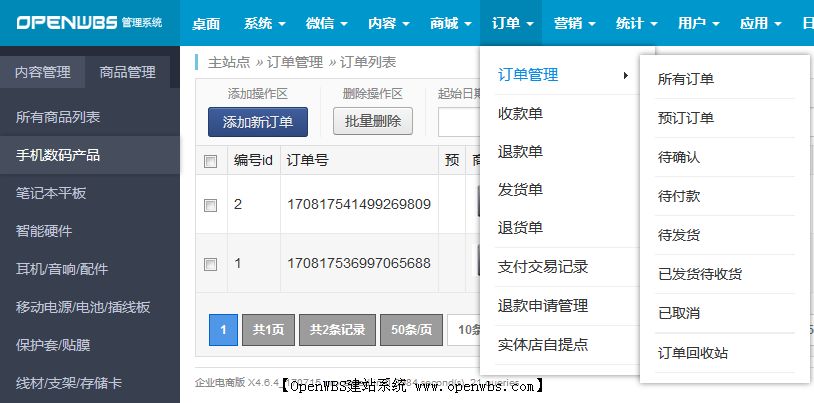Check the box for order row 2
Screen dimensions: 814x403
click(210, 205)
